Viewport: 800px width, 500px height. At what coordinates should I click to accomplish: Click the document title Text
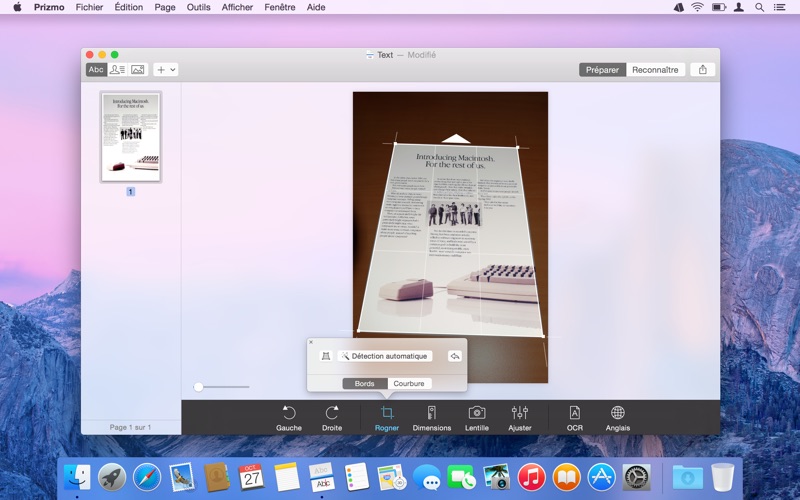(x=385, y=55)
